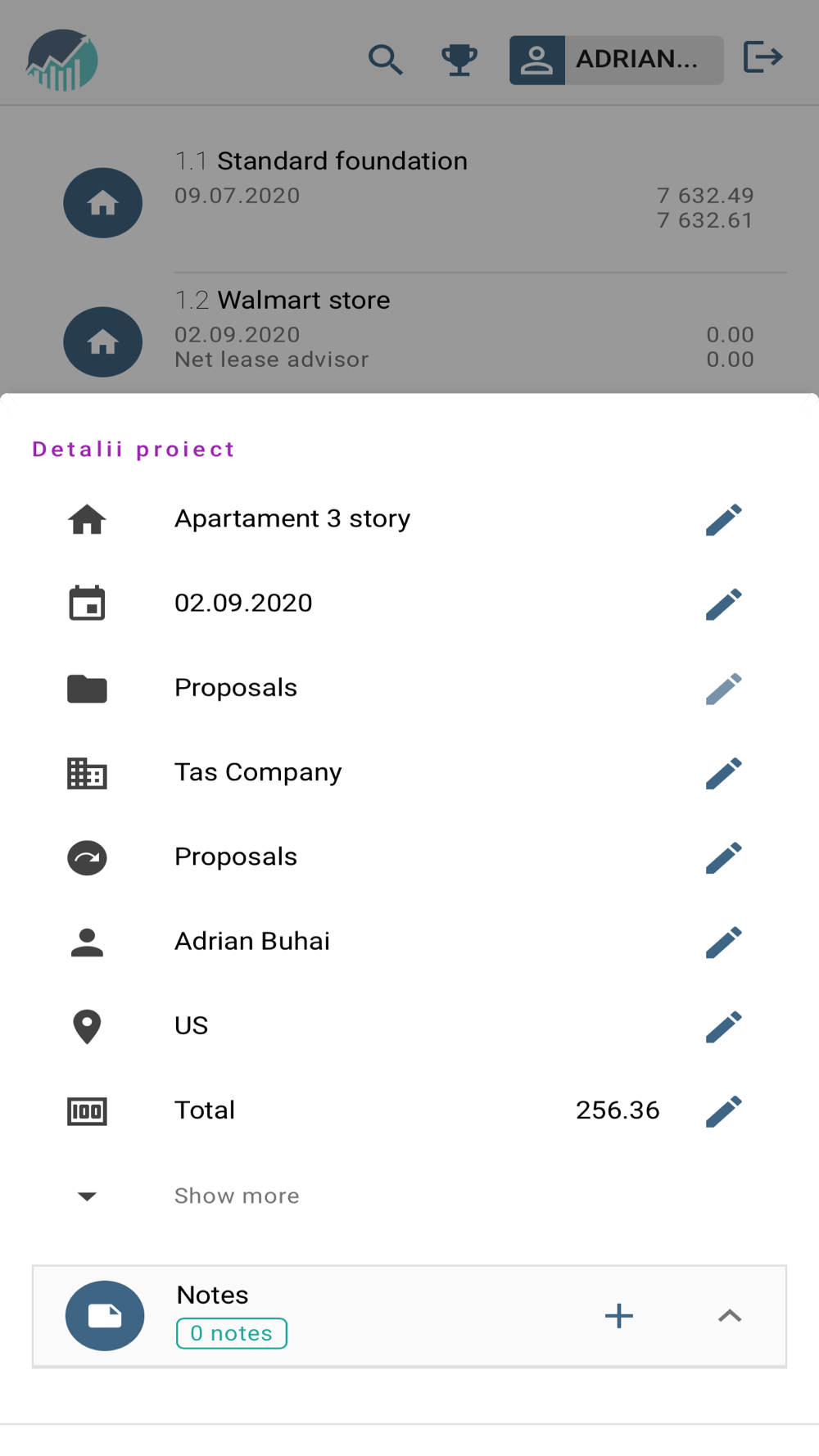819x1456 pixels.
Task: Edit the Total 256.36 amount
Action: pos(724,1111)
